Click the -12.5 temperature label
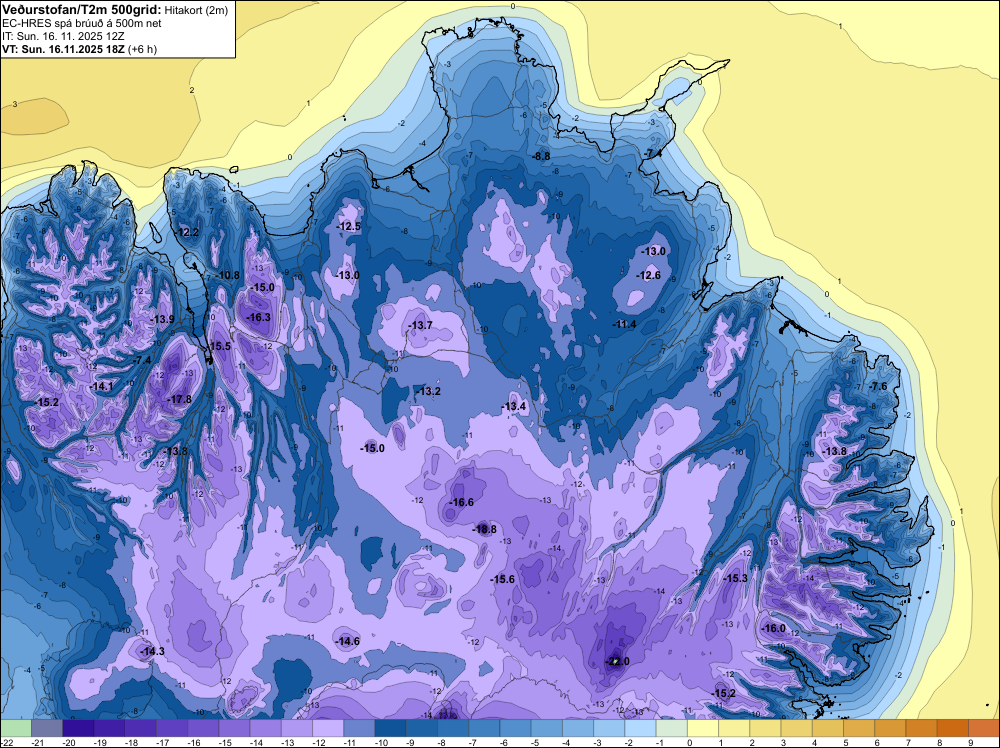Image resolution: width=1000 pixels, height=748 pixels. pyautogui.click(x=349, y=226)
